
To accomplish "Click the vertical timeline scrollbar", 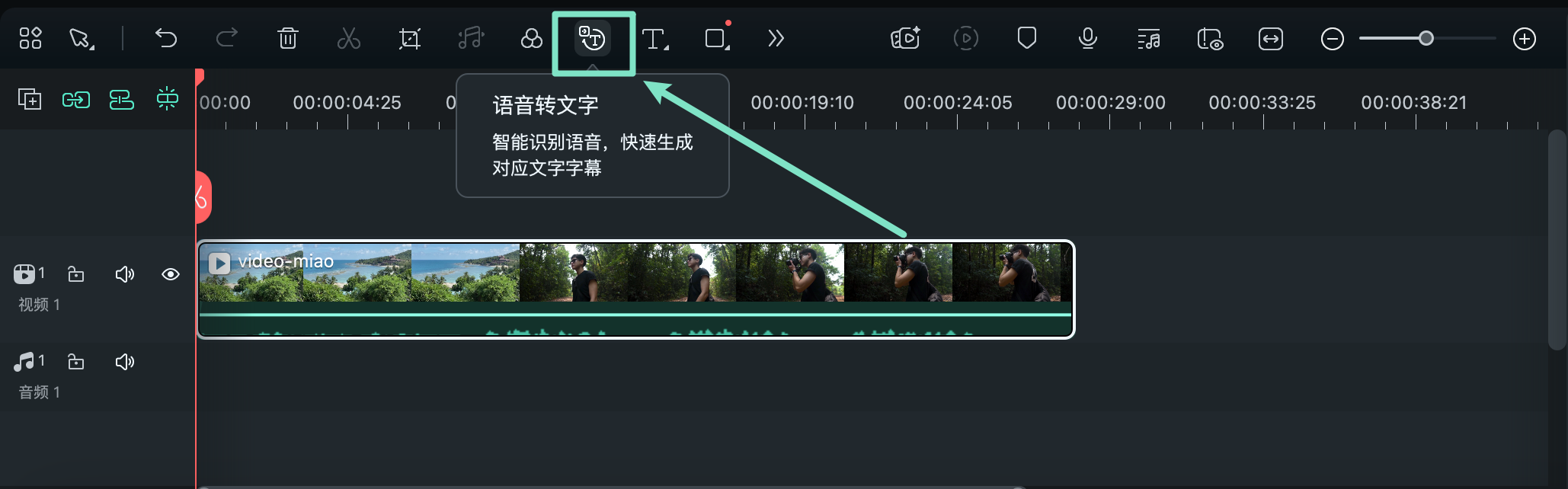I will [1557, 240].
